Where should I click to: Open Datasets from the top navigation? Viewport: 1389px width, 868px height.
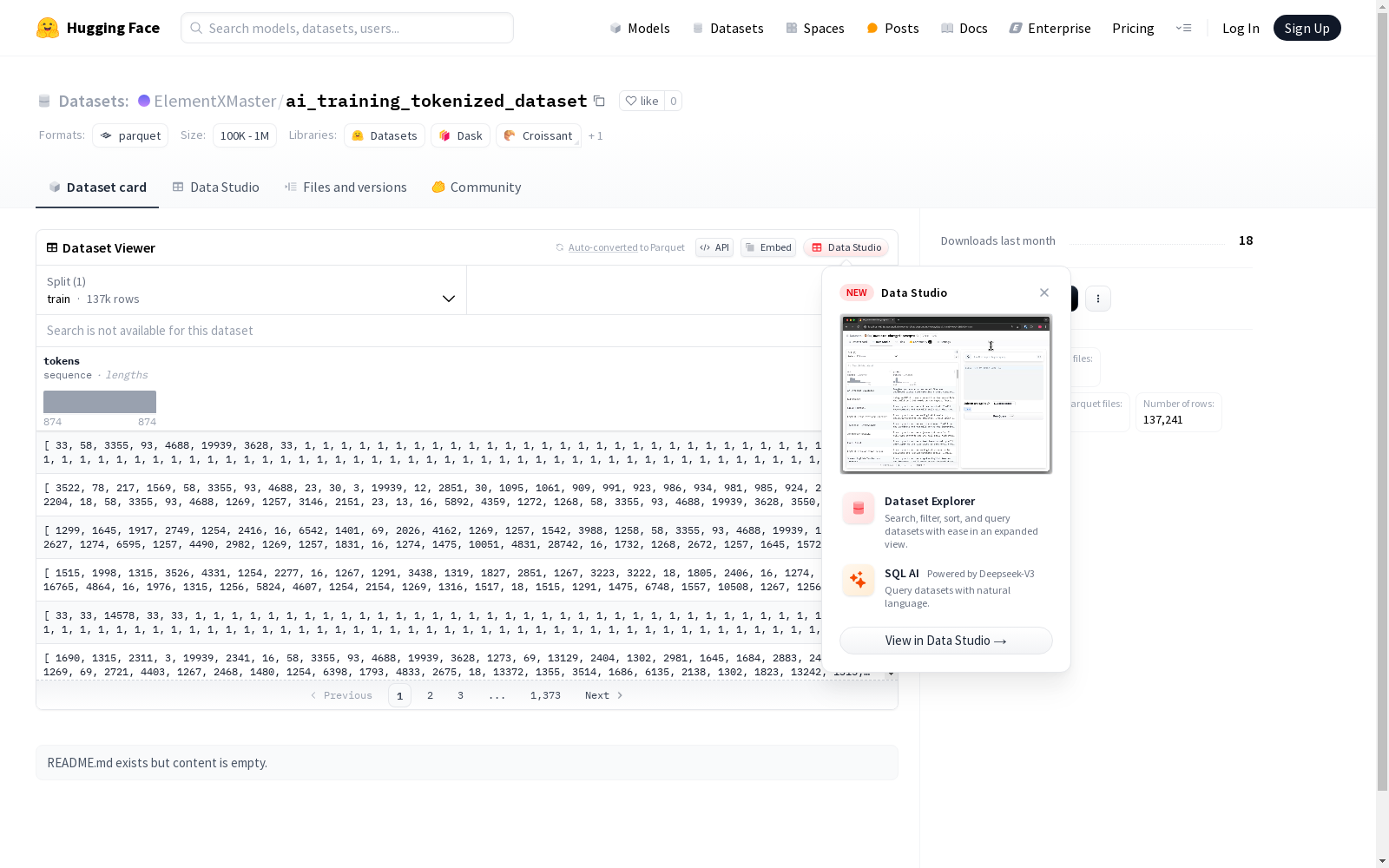coord(727,28)
